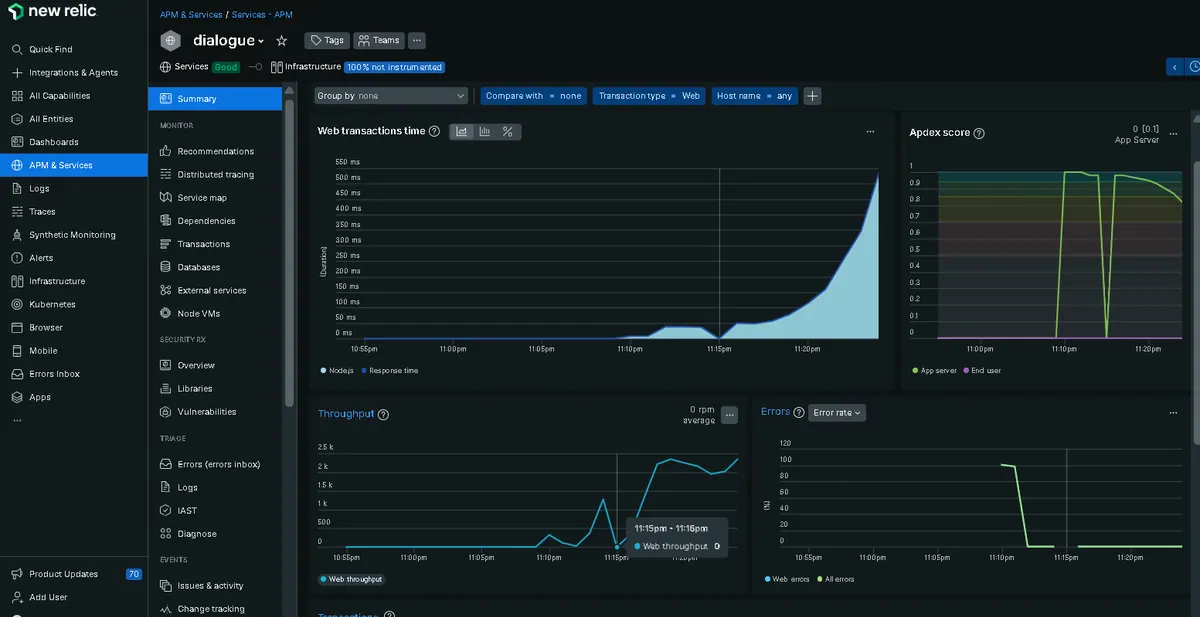The height and width of the screenshot is (617, 1200).
Task: Show more sidebar items ellipsis
Action: pyautogui.click(x=16, y=420)
